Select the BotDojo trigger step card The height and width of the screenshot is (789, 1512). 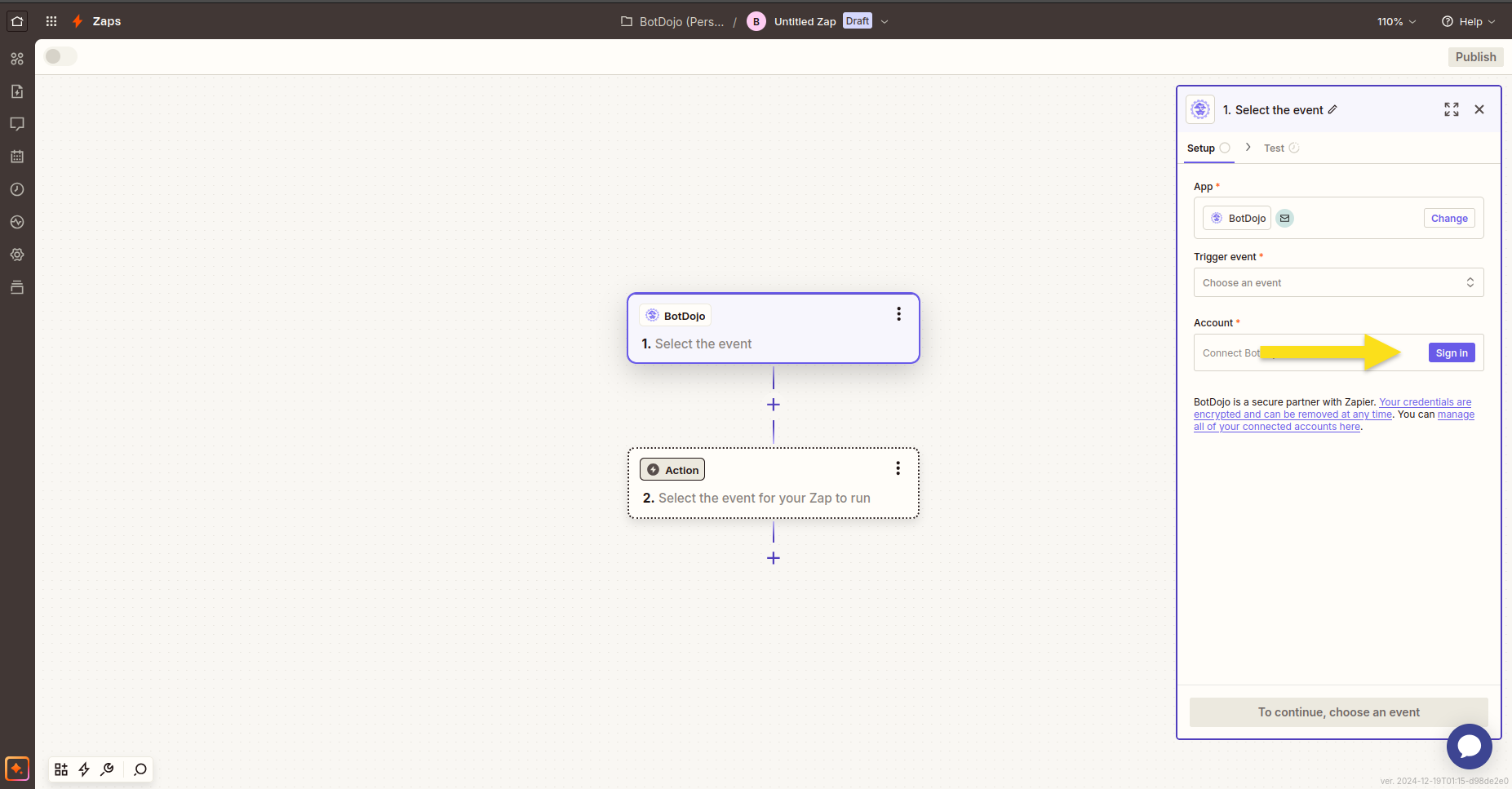tap(774, 328)
